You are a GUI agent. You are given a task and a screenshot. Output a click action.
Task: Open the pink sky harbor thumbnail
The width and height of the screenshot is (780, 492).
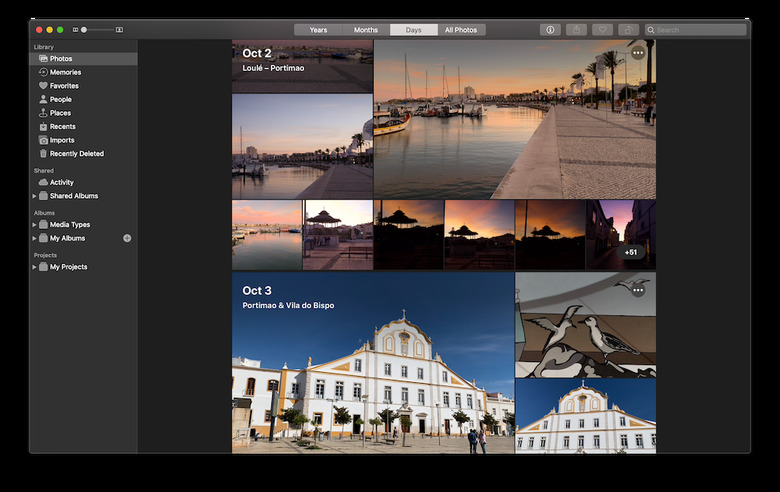pyautogui.click(x=267, y=235)
